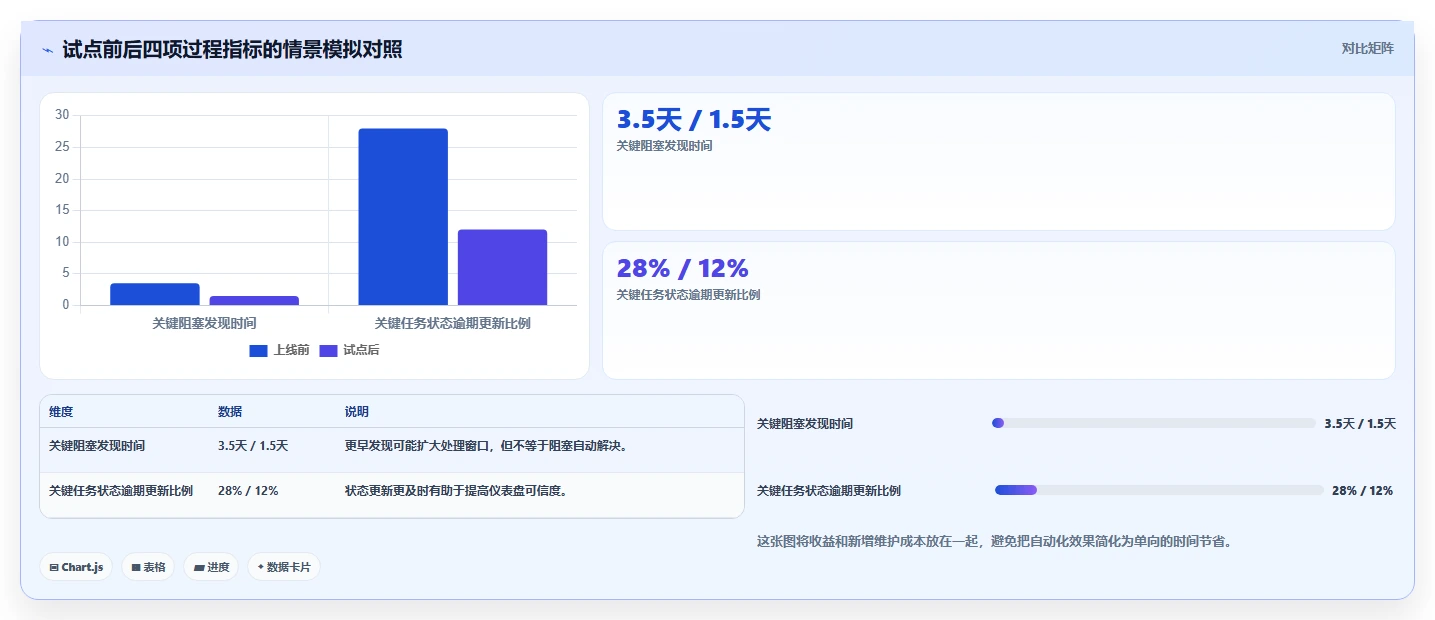Click the 进度 tag chip
This screenshot has height=620, width=1435.
(x=211, y=567)
